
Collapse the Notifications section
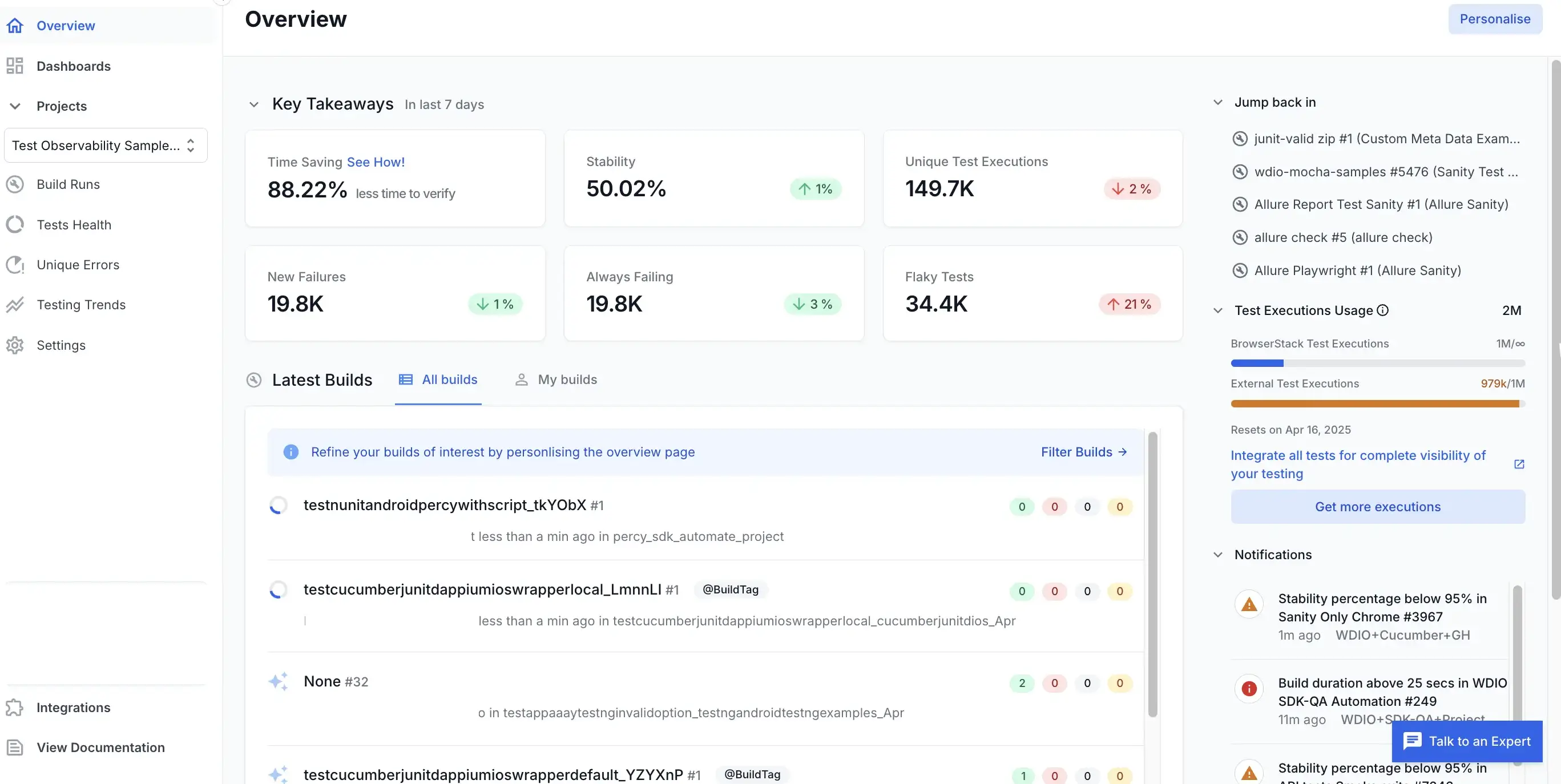pos(1218,555)
